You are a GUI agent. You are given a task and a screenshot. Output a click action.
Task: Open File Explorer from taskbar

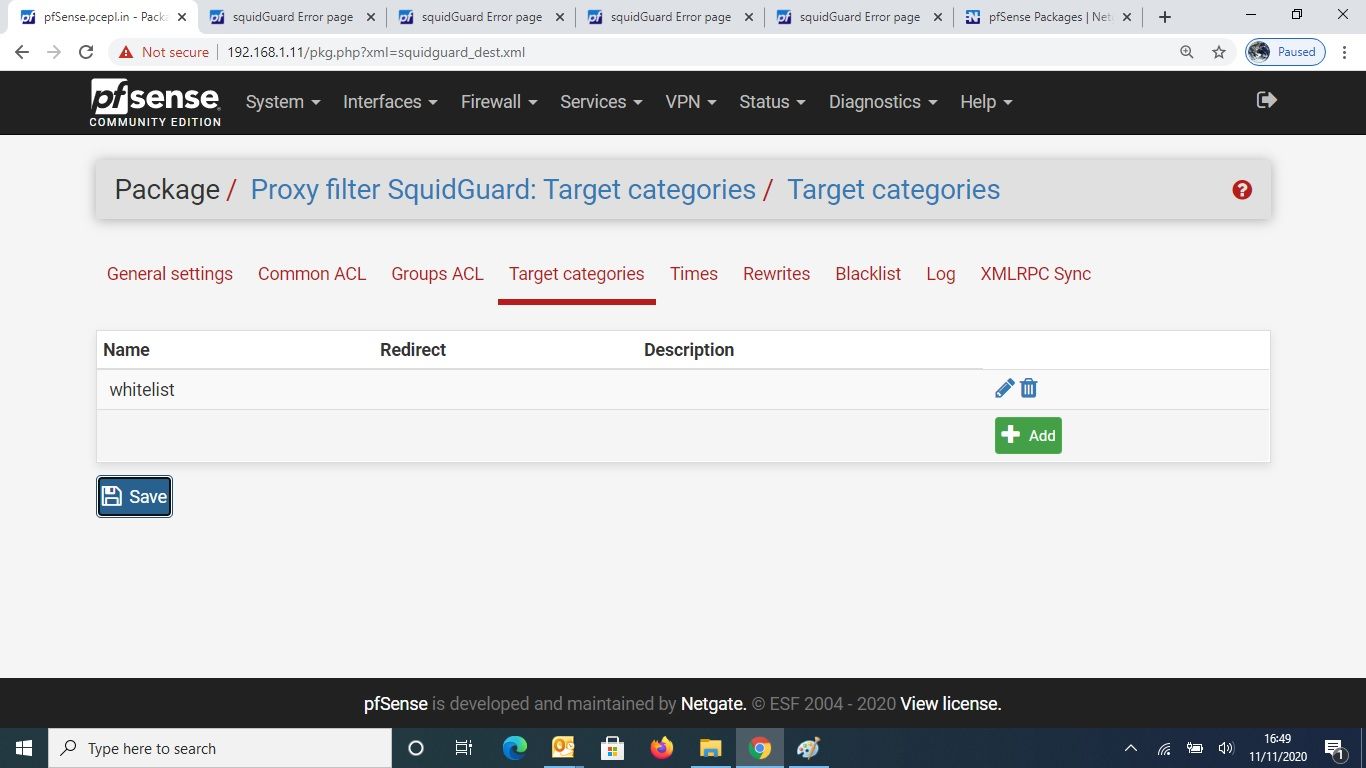710,748
